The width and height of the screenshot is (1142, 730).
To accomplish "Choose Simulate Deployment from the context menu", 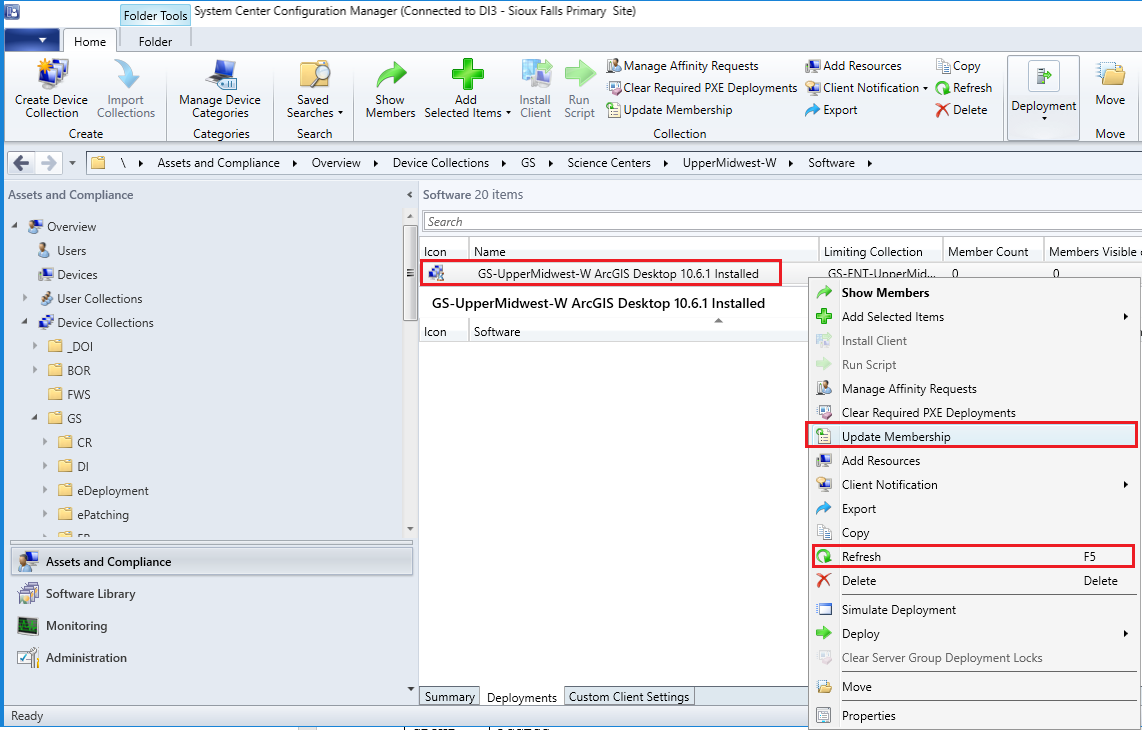I will click(974, 610).
